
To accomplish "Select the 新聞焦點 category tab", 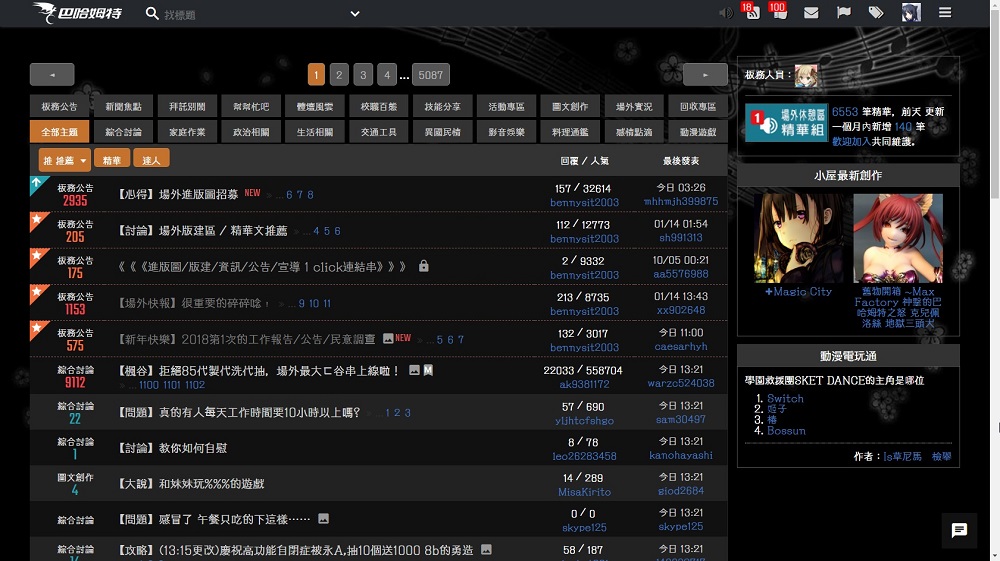I will coord(124,106).
